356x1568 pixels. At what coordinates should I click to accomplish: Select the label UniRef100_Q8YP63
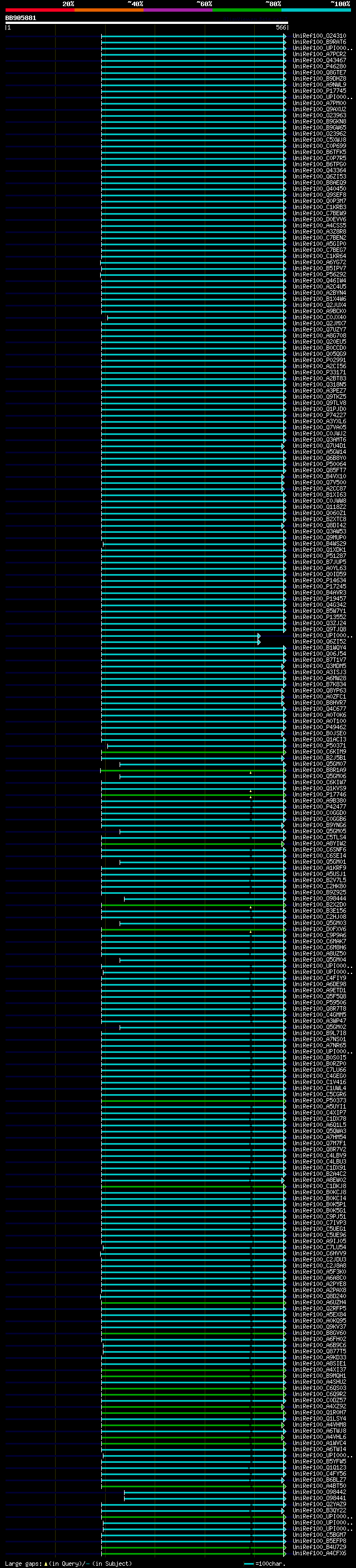(319, 690)
